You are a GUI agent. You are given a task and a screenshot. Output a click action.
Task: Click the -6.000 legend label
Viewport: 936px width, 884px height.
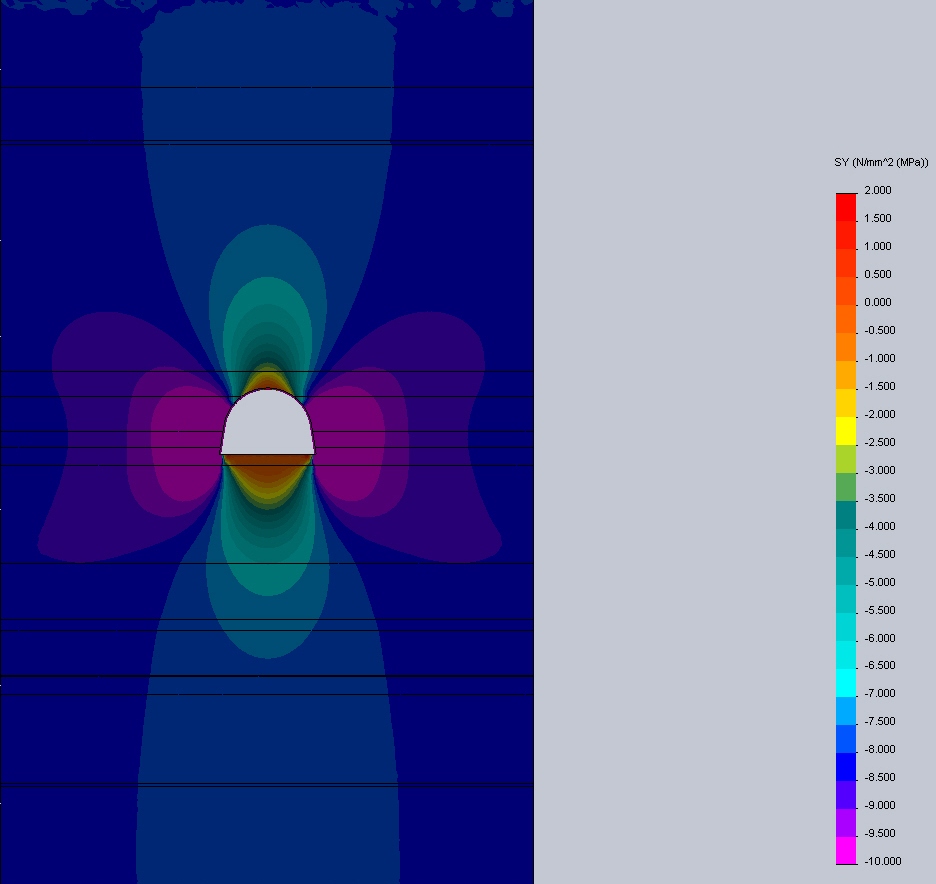pos(879,639)
